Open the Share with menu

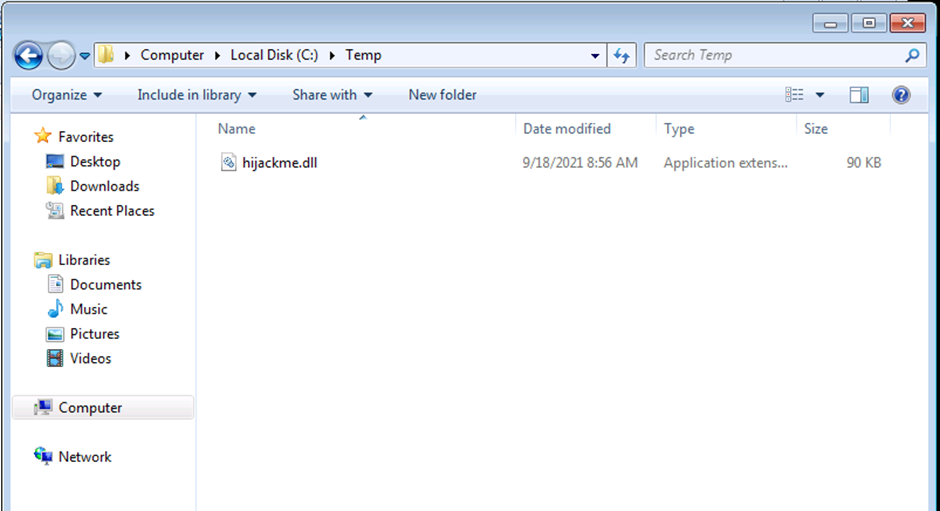pos(332,95)
